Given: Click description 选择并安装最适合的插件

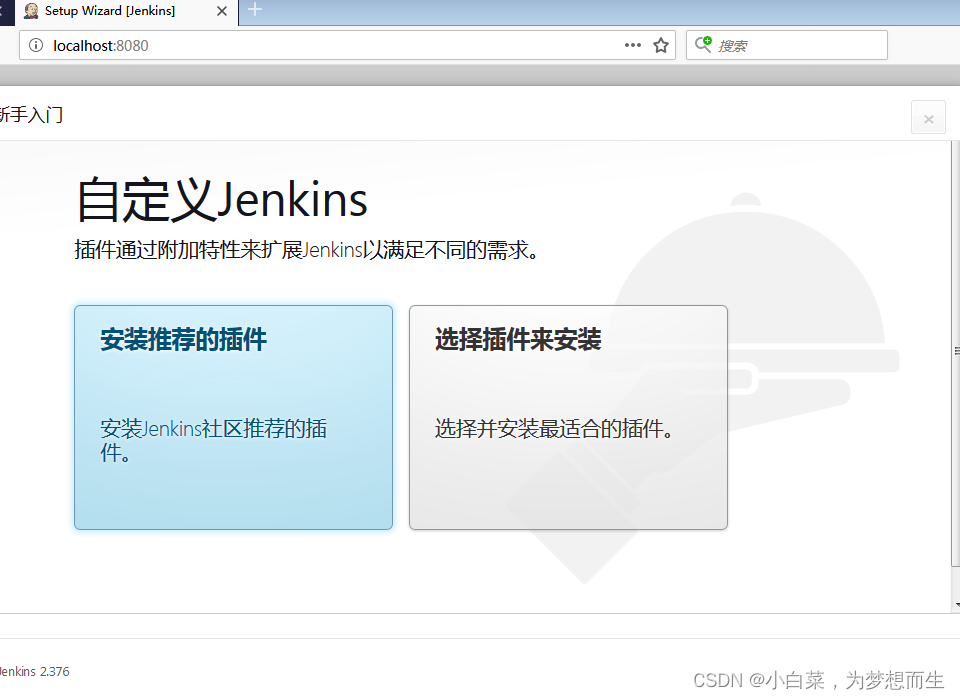Looking at the screenshot, I should pos(554,428).
